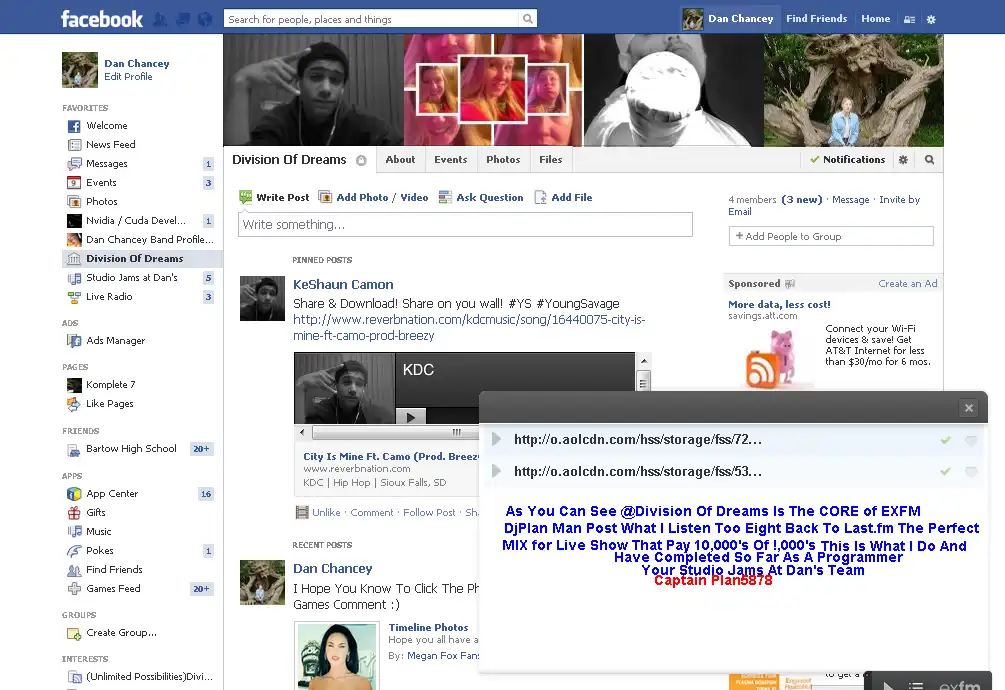Love the second aolcdn track heart
1005x690 pixels.
click(x=971, y=472)
